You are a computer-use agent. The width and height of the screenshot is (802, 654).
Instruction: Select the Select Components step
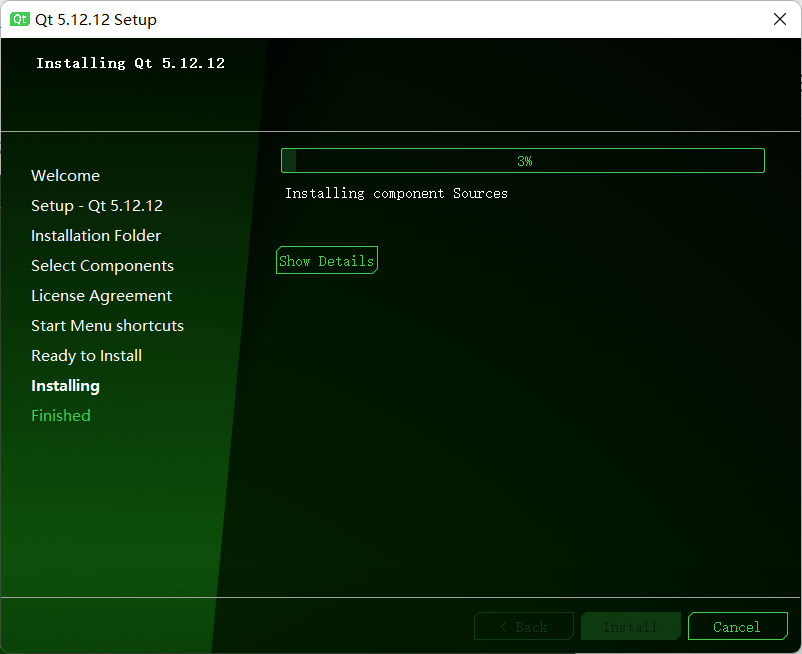point(102,266)
